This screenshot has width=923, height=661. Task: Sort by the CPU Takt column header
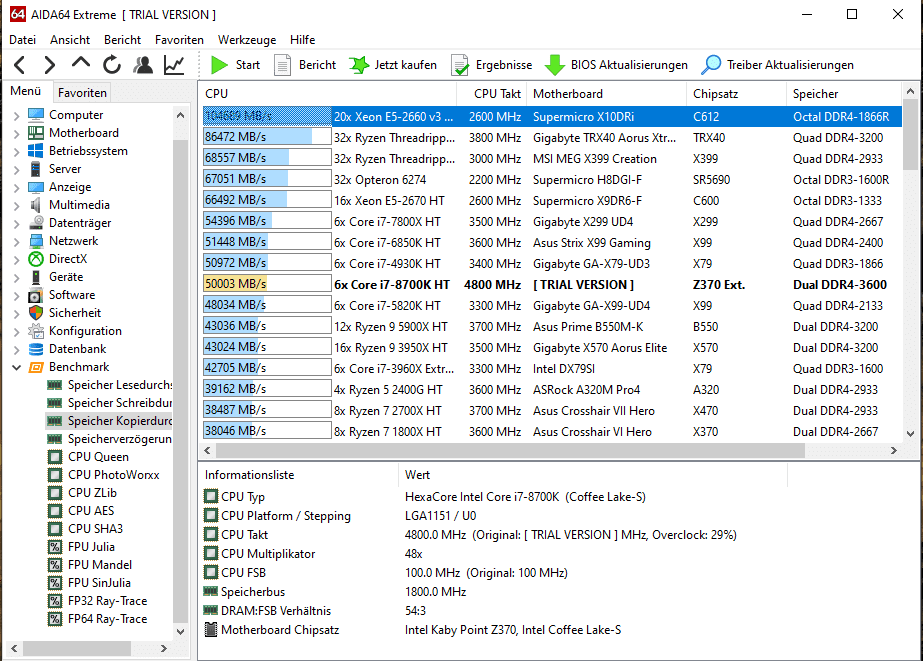point(493,94)
